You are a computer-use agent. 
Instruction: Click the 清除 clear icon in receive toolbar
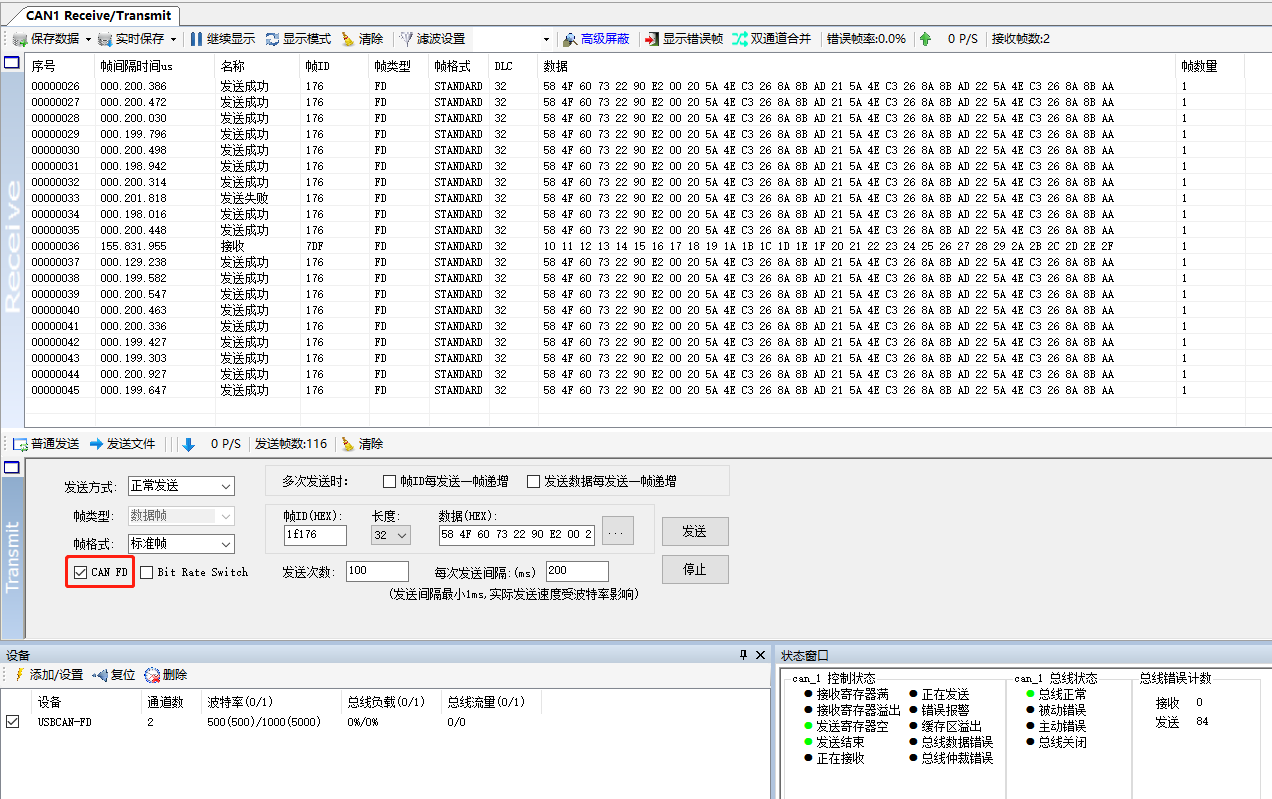pyautogui.click(x=362, y=38)
